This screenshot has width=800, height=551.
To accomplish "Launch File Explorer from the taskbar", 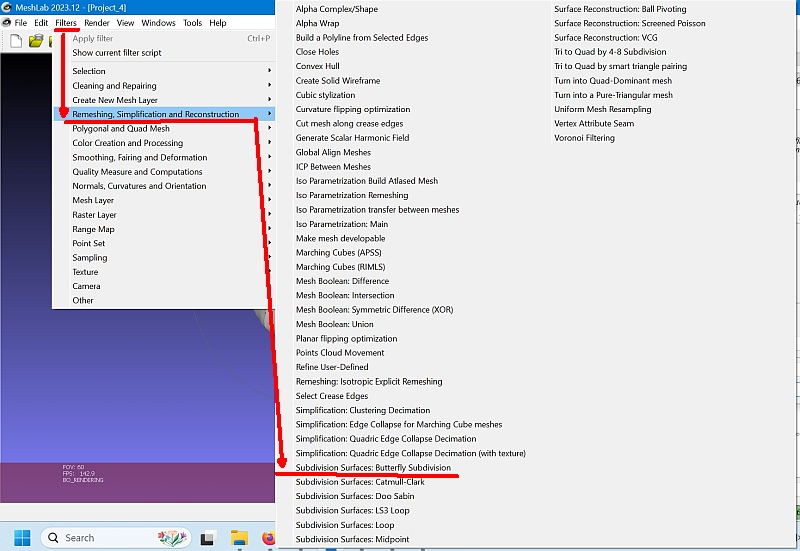I will coord(239,538).
